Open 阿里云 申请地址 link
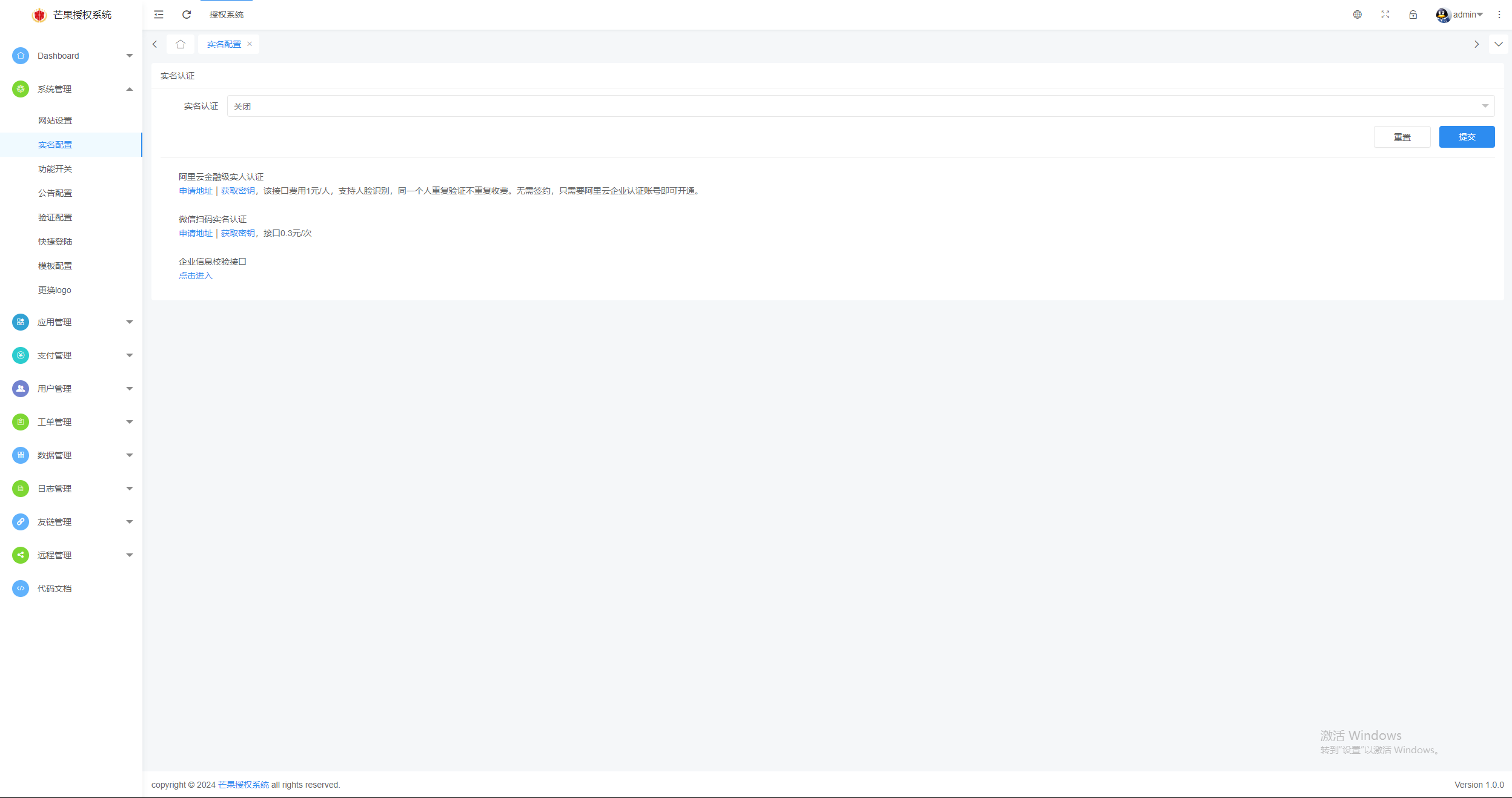1512x798 pixels. (196, 191)
